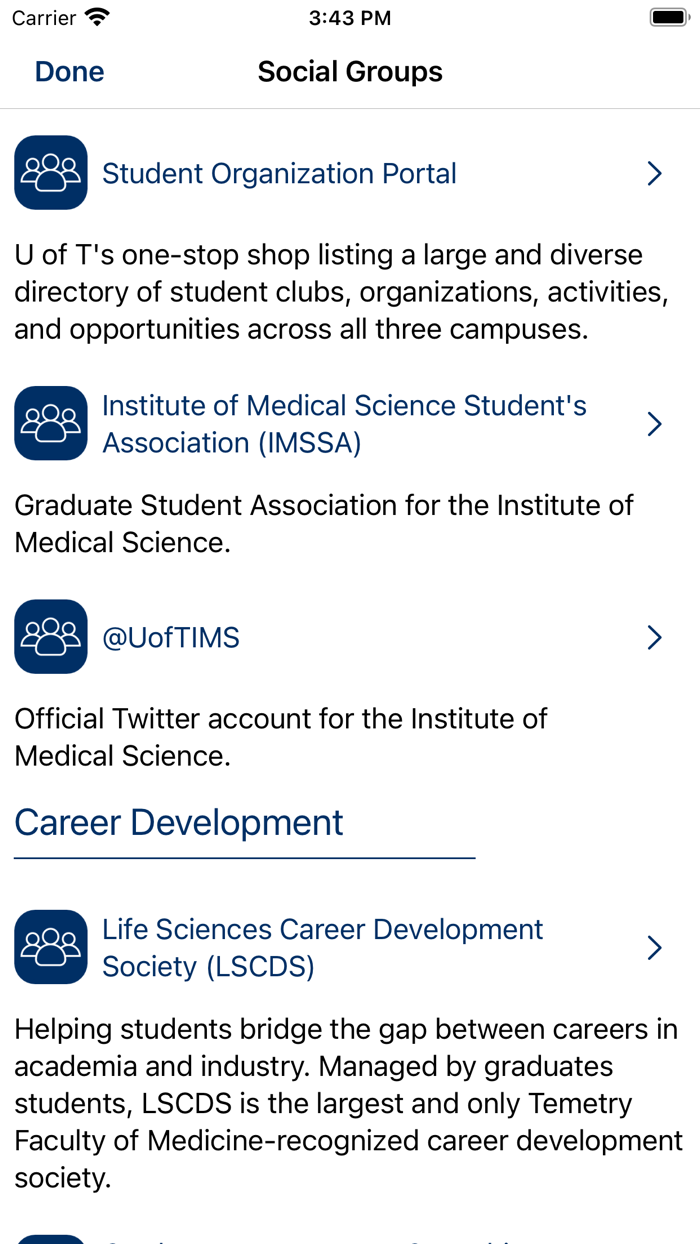This screenshot has height=1244, width=700.
Task: Click the Social Groups title
Action: click(350, 72)
